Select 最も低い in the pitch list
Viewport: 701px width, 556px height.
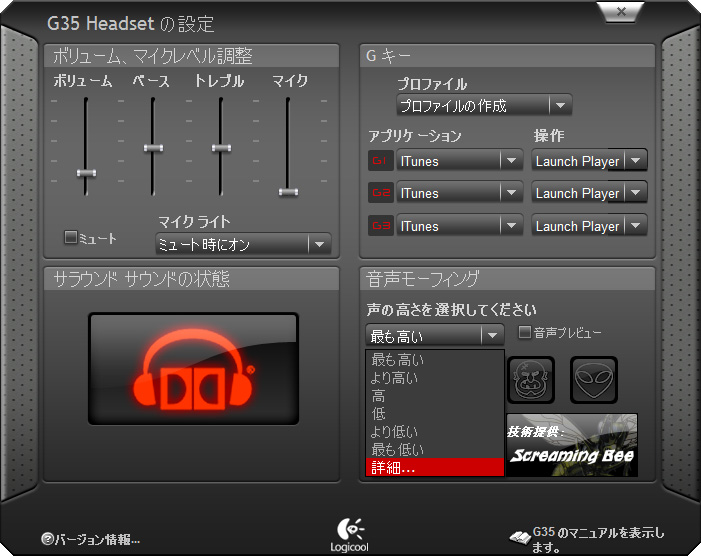click(435, 449)
